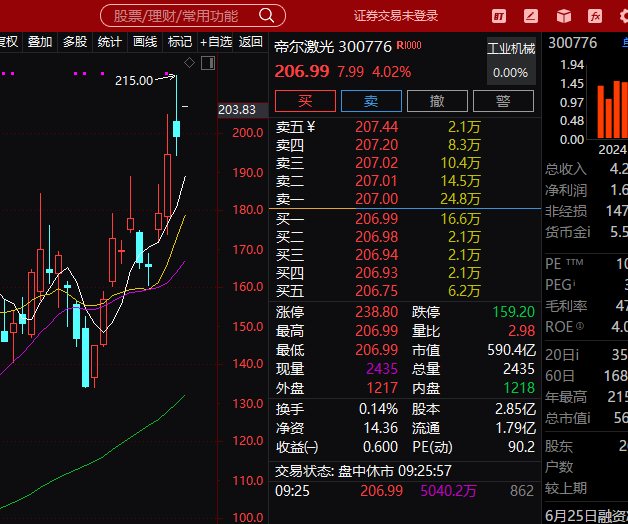Screen dimensions: 628x524
Task: Click 卖一 price 207.00
Action: click(x=376, y=199)
